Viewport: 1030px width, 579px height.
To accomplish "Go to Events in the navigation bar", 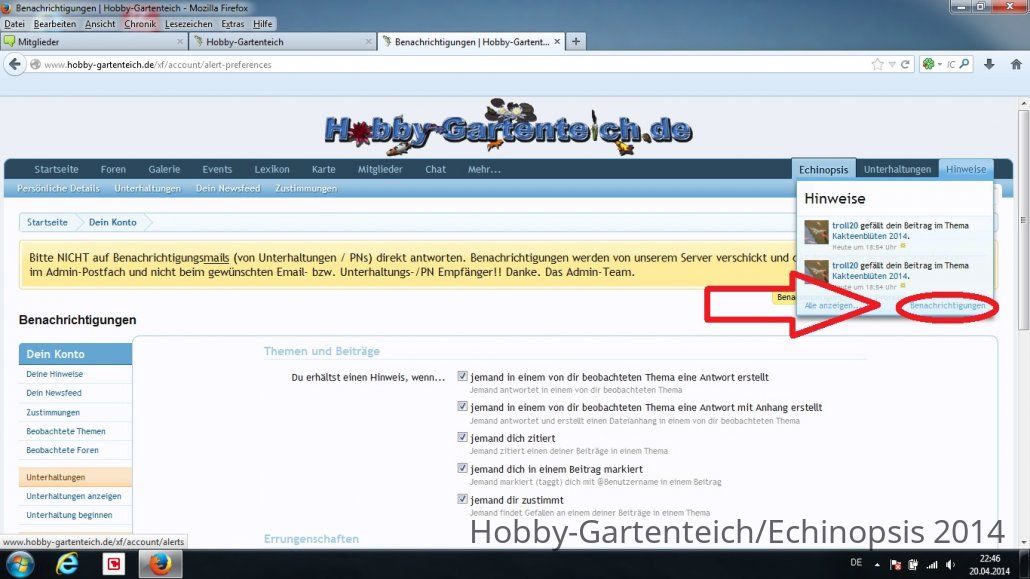I will 217,169.
